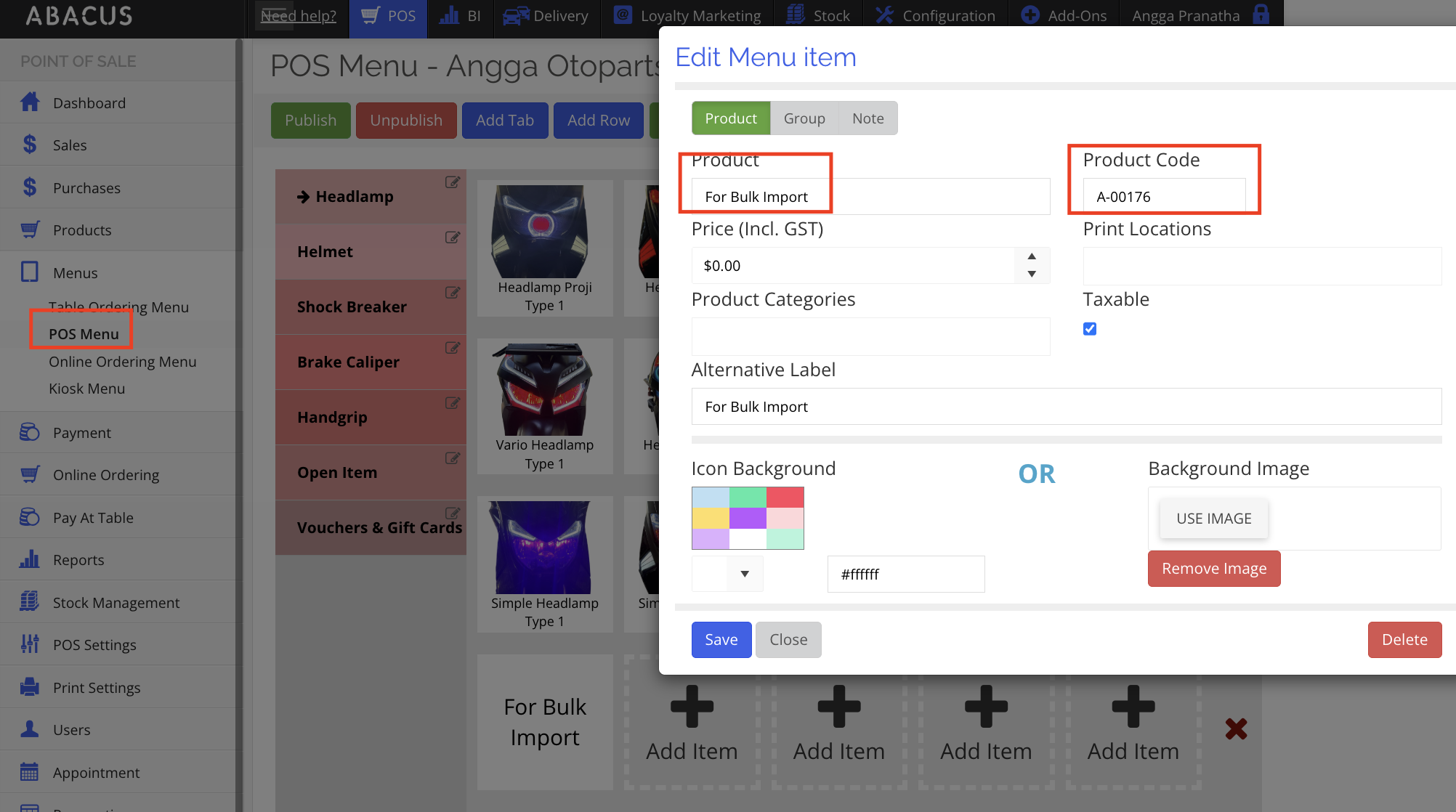1456x812 pixels.
Task: Click the edit icon on Brake Caliper tab
Action: pyautogui.click(x=452, y=348)
